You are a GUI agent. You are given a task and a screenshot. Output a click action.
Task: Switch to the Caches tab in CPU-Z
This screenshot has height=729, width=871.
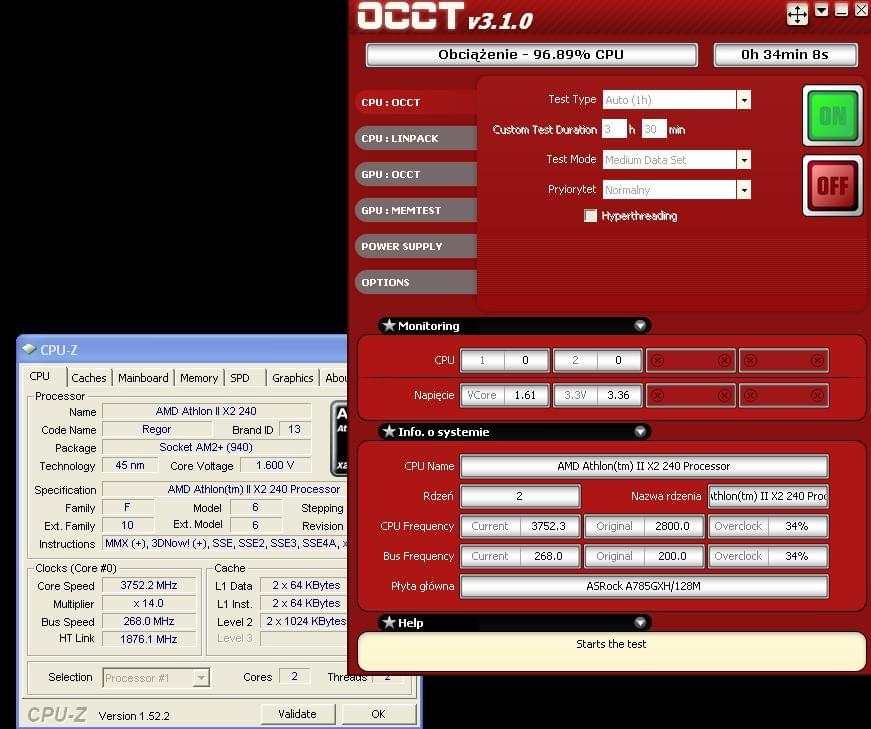[89, 378]
